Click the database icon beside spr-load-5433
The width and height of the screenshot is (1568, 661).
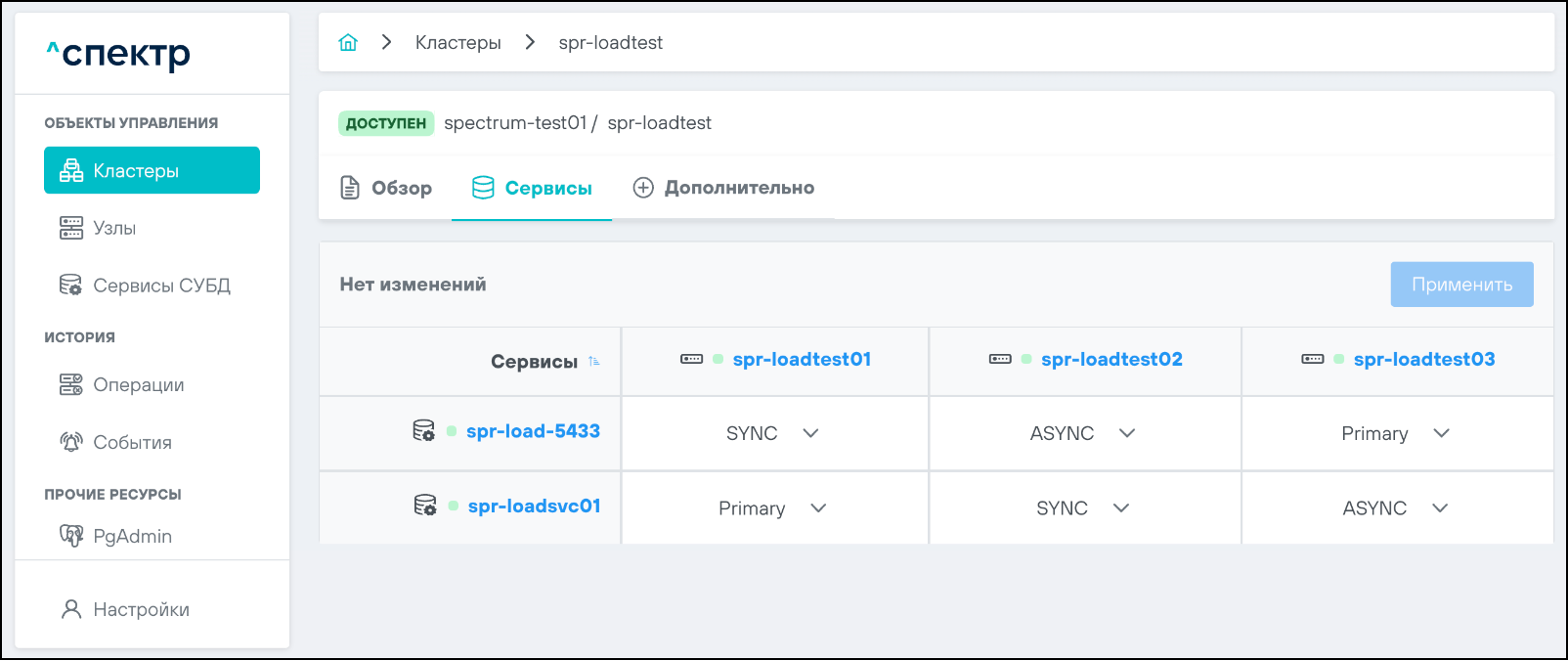tap(423, 431)
